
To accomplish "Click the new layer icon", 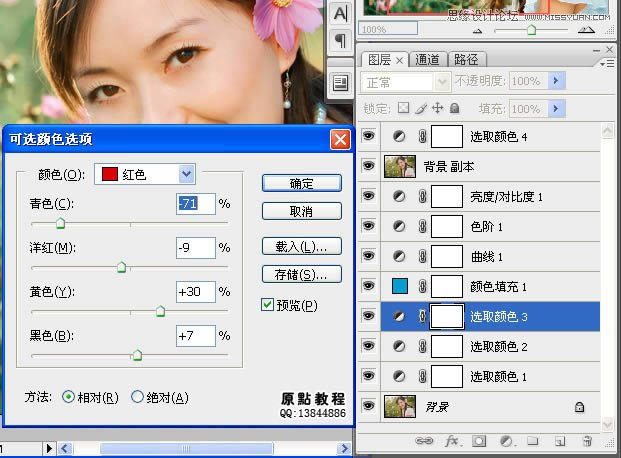I will click(560, 440).
